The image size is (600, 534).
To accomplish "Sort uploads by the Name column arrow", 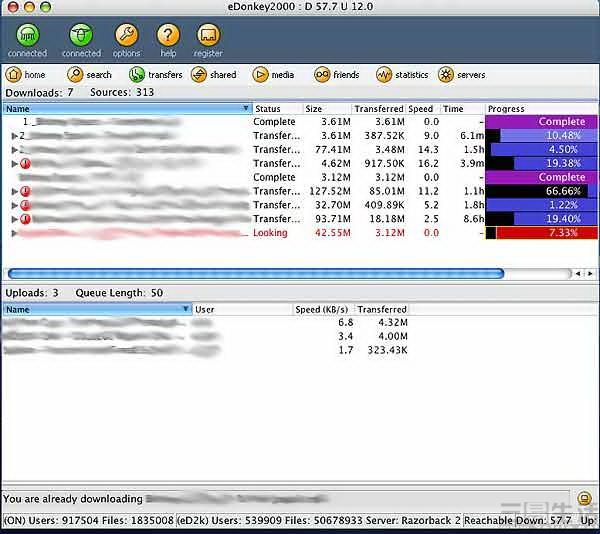I will [186, 309].
